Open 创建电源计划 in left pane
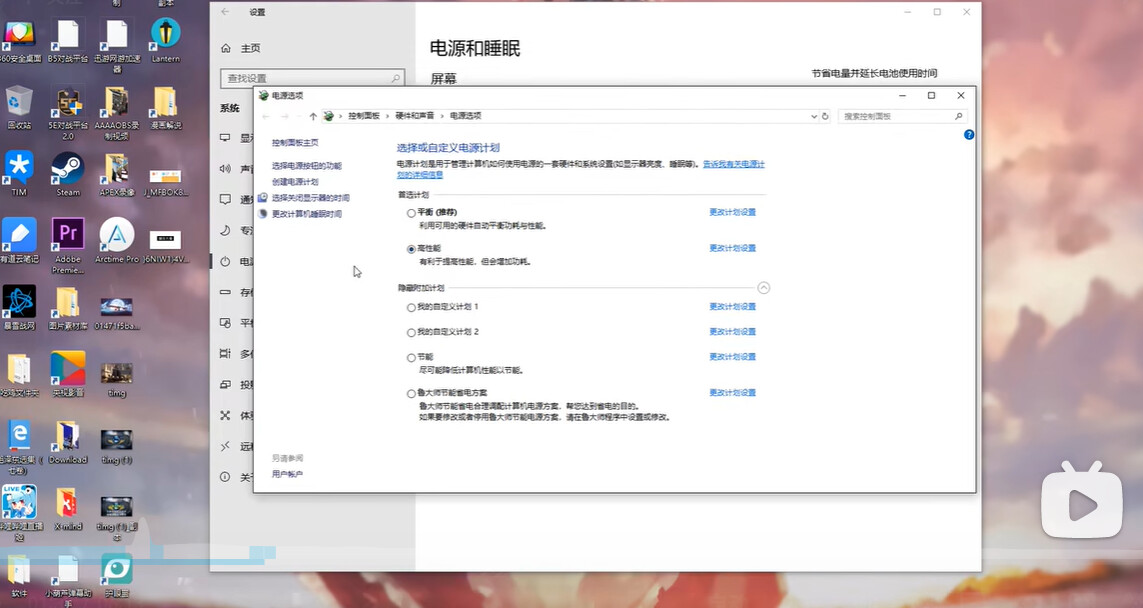The image size is (1143, 608). coord(295,182)
